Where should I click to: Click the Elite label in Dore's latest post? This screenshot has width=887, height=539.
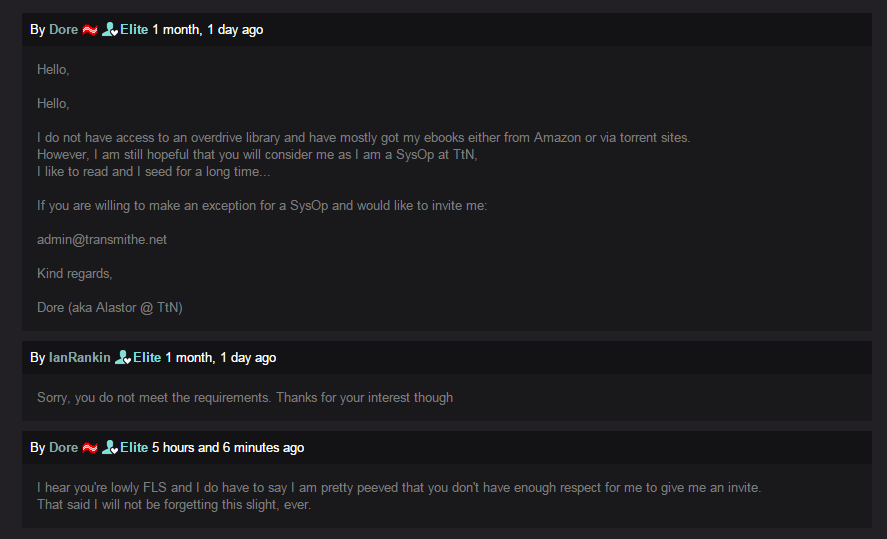tap(134, 448)
